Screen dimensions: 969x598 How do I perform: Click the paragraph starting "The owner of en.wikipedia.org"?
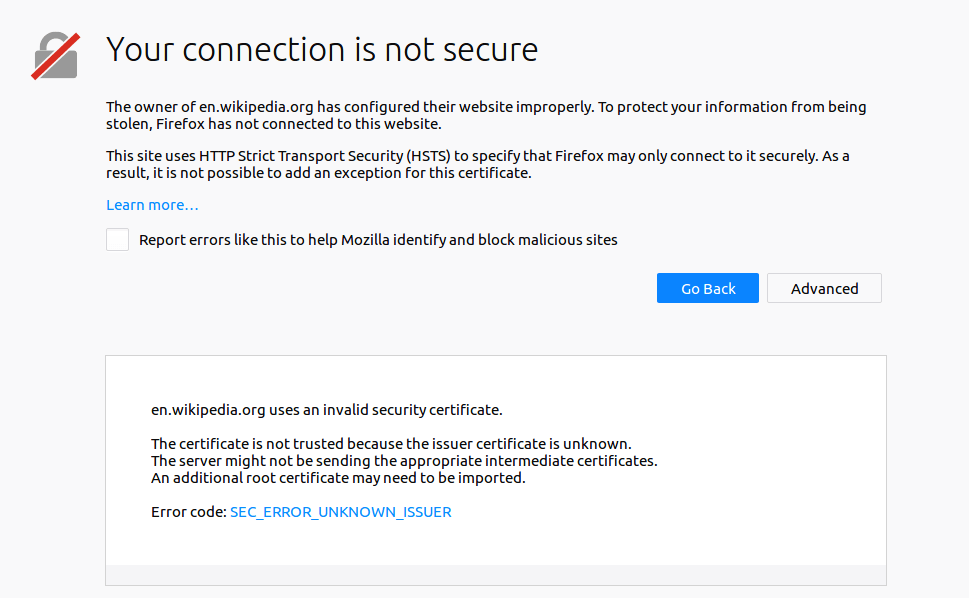pyautogui.click(x=486, y=115)
